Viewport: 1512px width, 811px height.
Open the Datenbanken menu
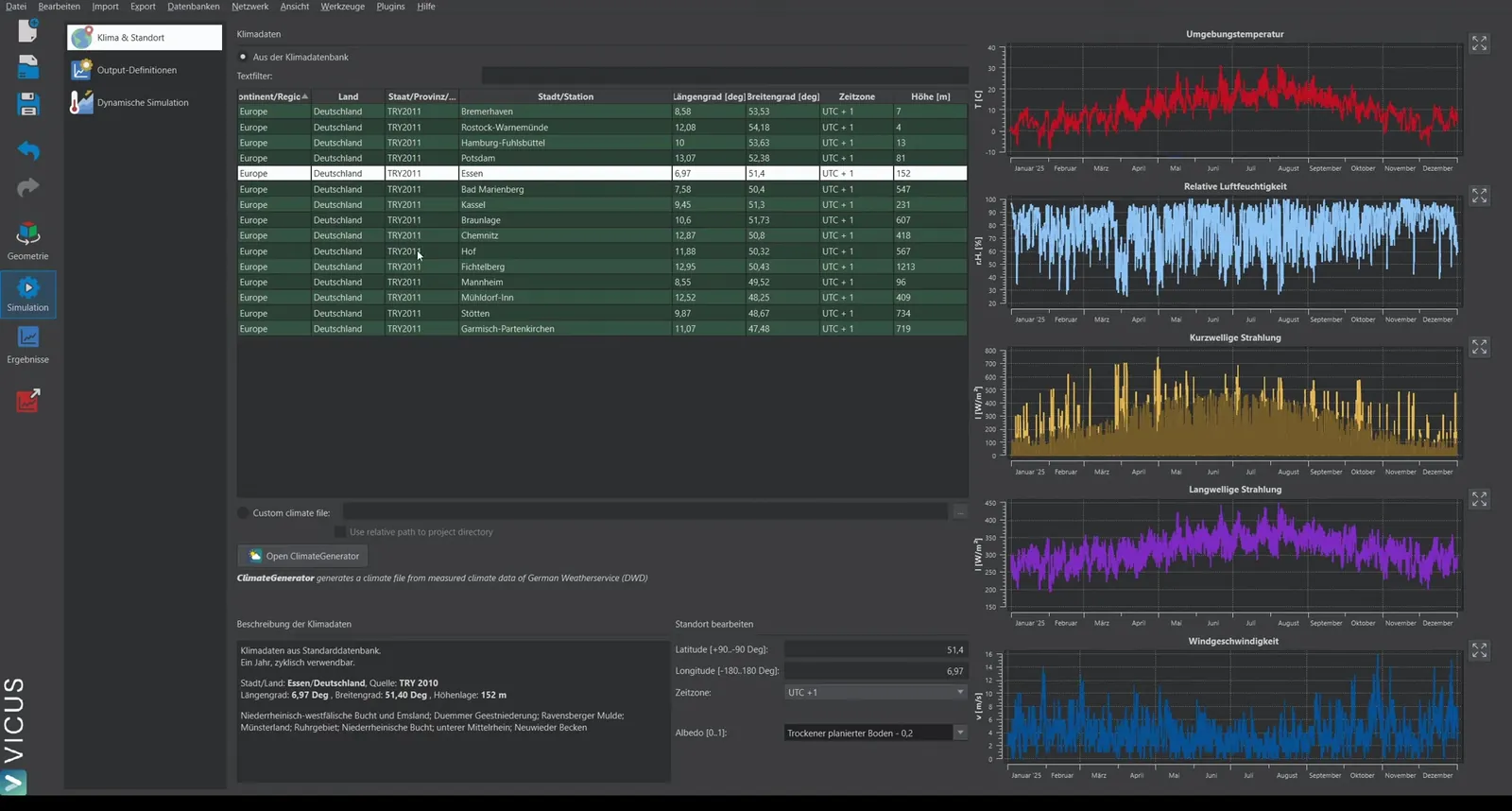tap(194, 7)
